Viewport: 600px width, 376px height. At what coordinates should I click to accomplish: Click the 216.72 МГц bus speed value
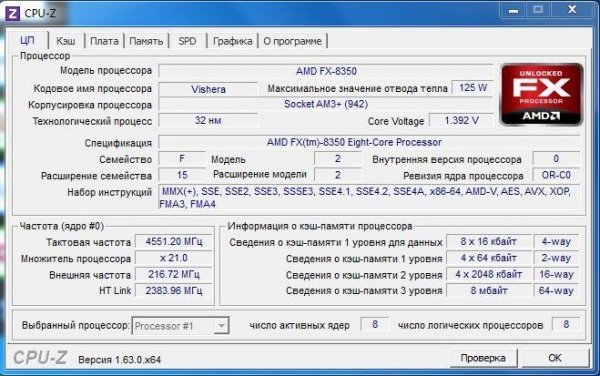174,274
